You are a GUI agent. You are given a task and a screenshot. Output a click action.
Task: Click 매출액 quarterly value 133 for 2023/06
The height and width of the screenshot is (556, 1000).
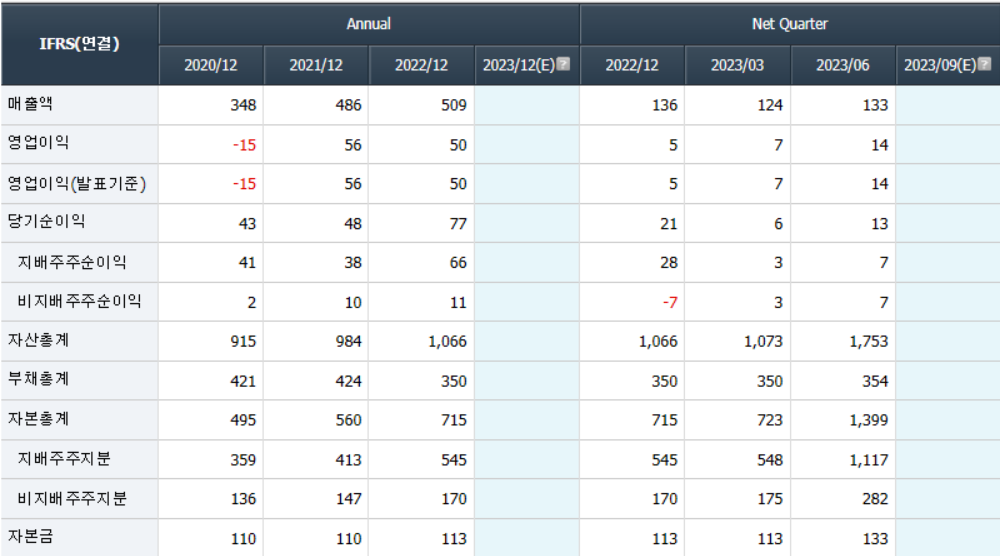tap(875, 105)
